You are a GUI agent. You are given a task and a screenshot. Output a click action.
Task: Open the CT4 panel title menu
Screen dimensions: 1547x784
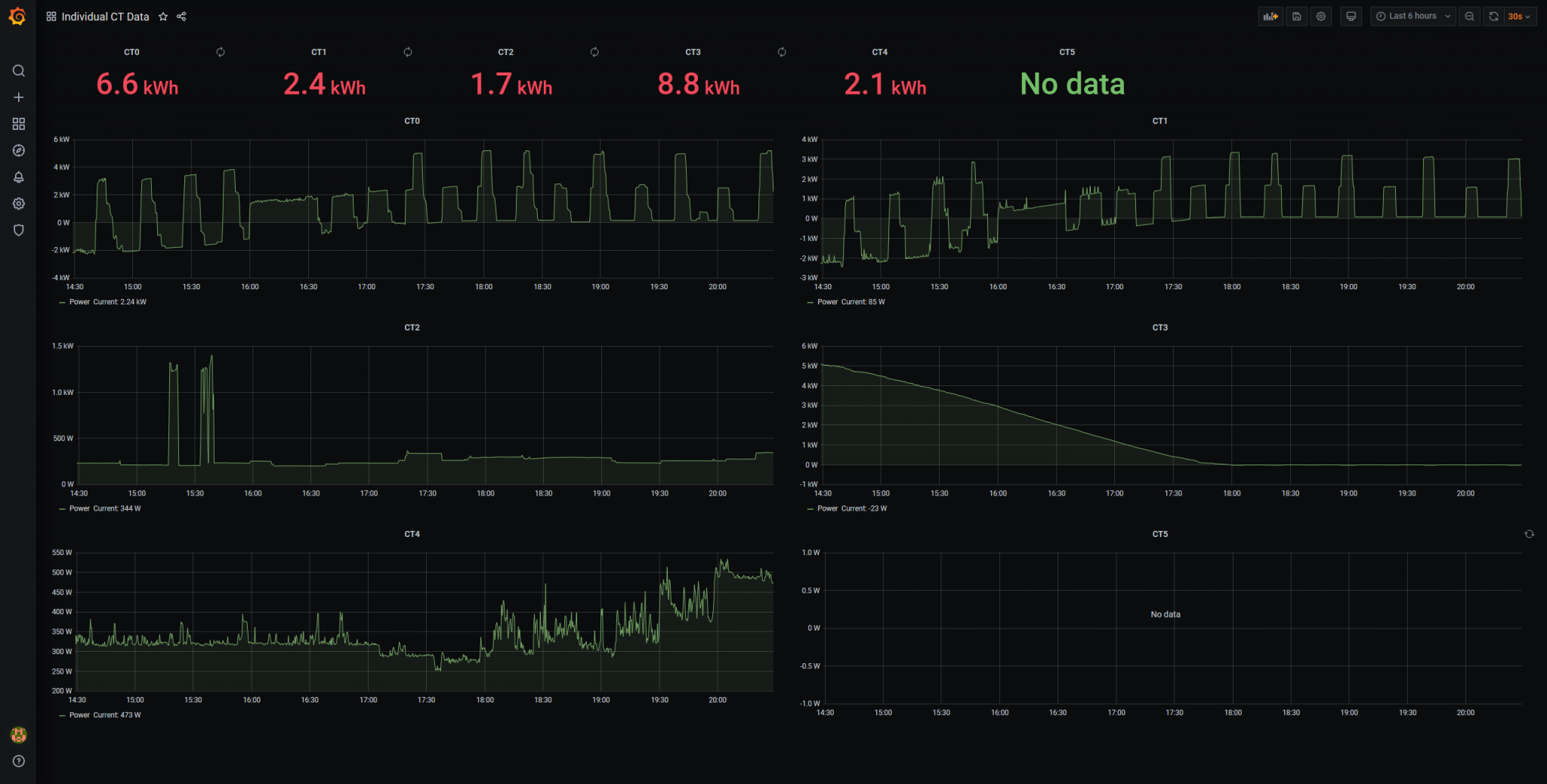tap(412, 533)
